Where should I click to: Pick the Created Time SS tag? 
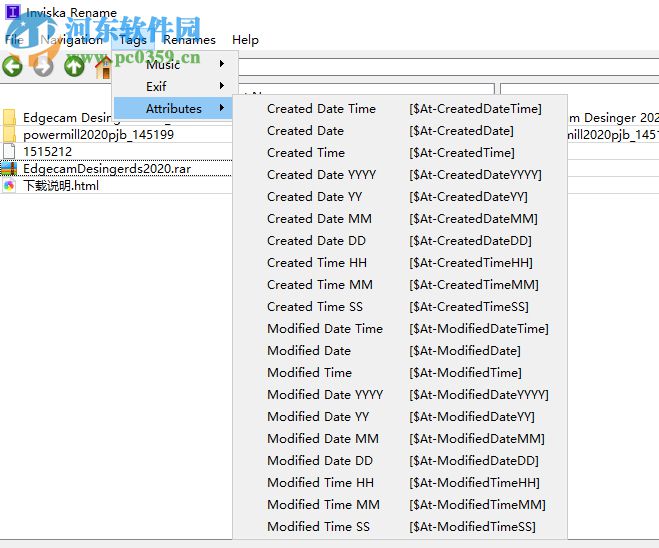point(400,307)
